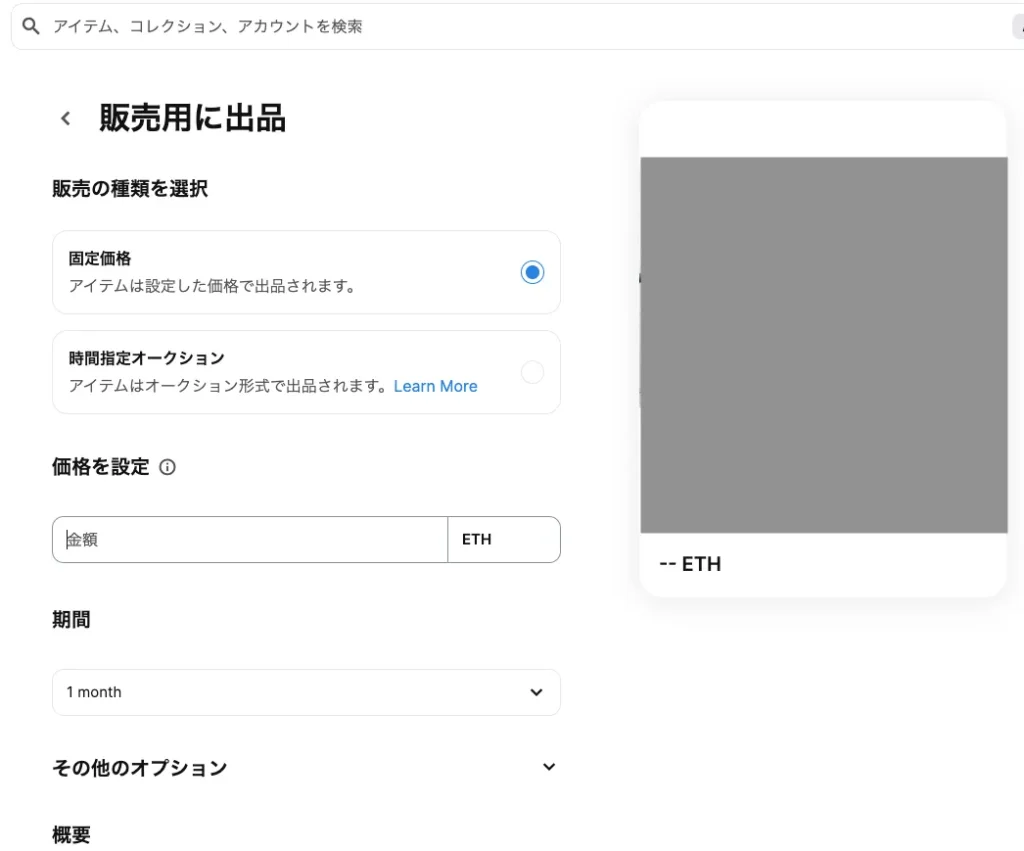Click the -- ETH price in preview card

click(x=690, y=564)
